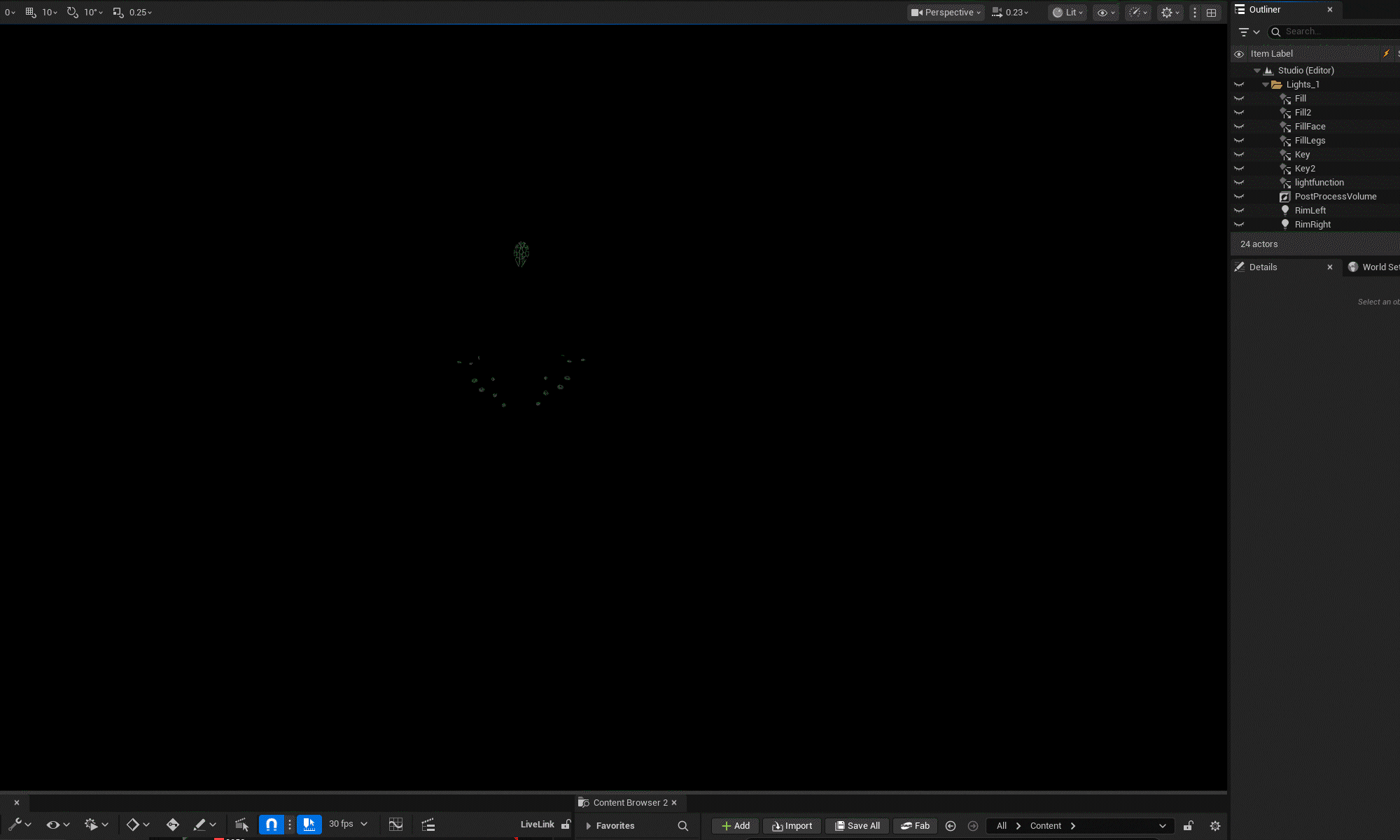Open the grid snap size 10 dropdown
This screenshot has width=1400, height=840.
(49, 13)
